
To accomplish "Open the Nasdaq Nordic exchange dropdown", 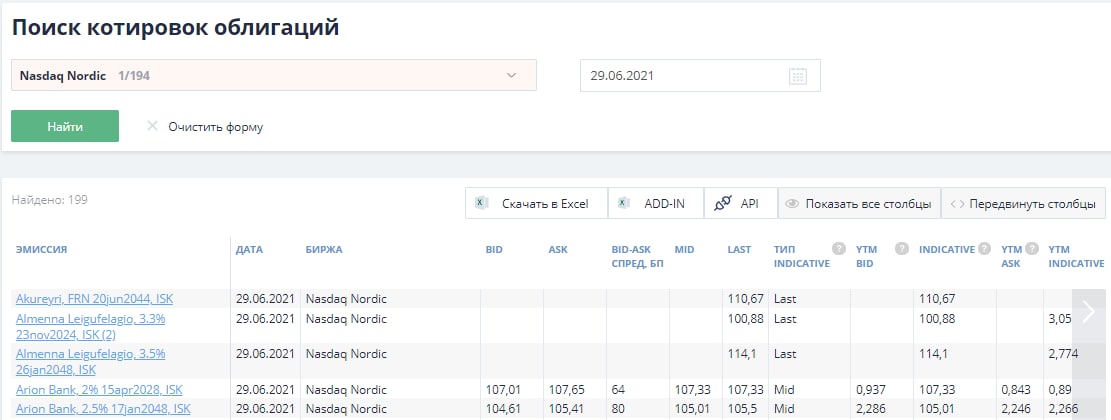I will (x=273, y=75).
